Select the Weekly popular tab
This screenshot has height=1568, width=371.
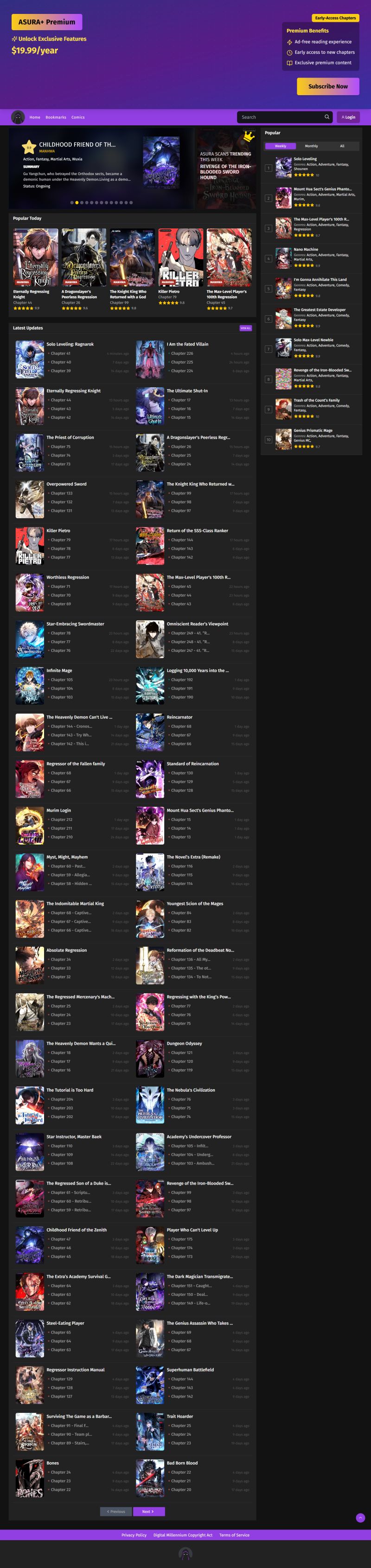click(281, 146)
